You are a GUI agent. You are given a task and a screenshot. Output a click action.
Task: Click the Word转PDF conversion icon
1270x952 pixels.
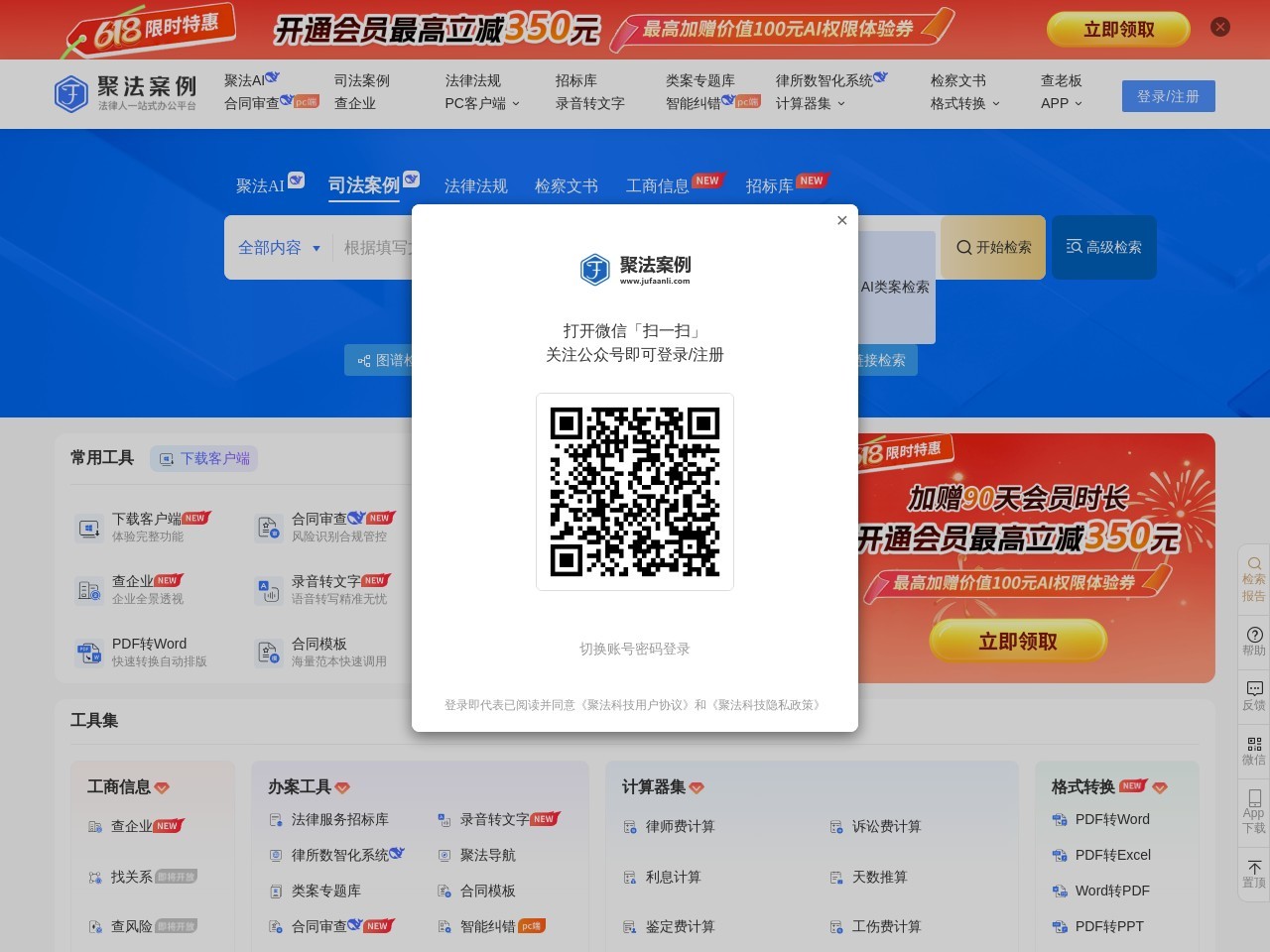click(x=1060, y=892)
